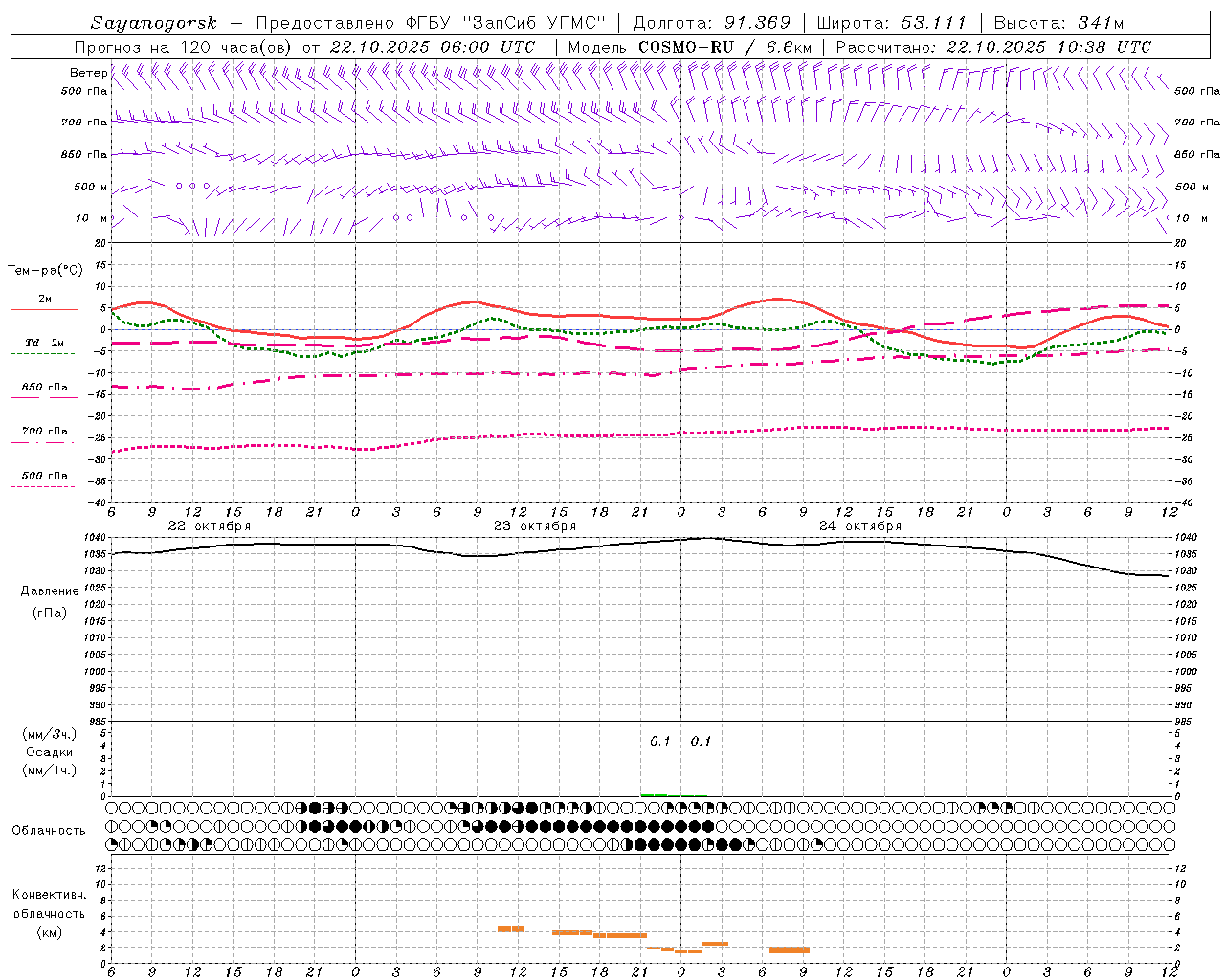1225x980 pixels.
Task: Click the 'Широта: 53.111' header field
Action: (891, 23)
